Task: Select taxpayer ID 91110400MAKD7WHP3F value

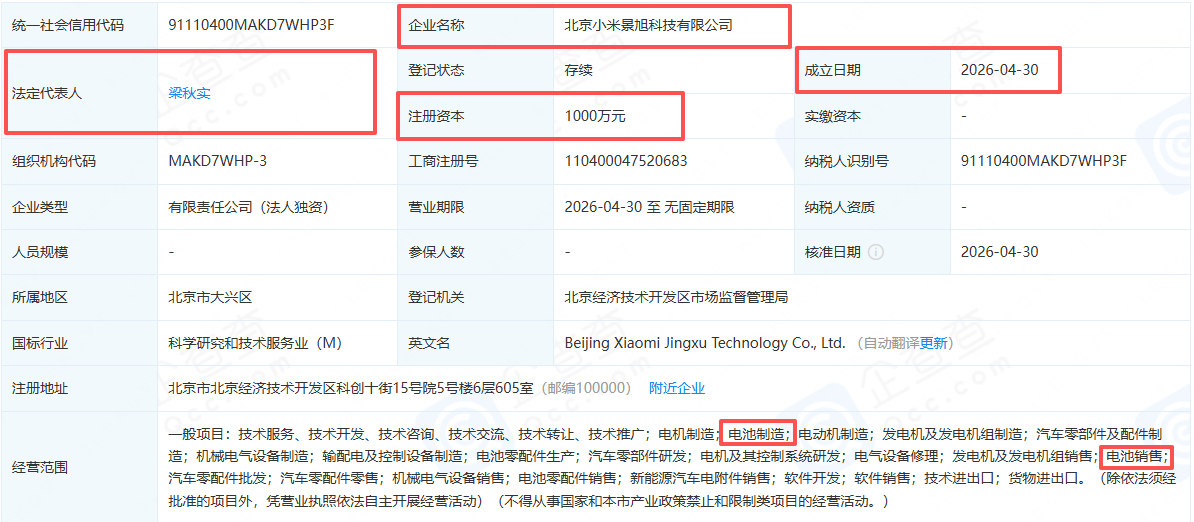Action: [x=1044, y=161]
